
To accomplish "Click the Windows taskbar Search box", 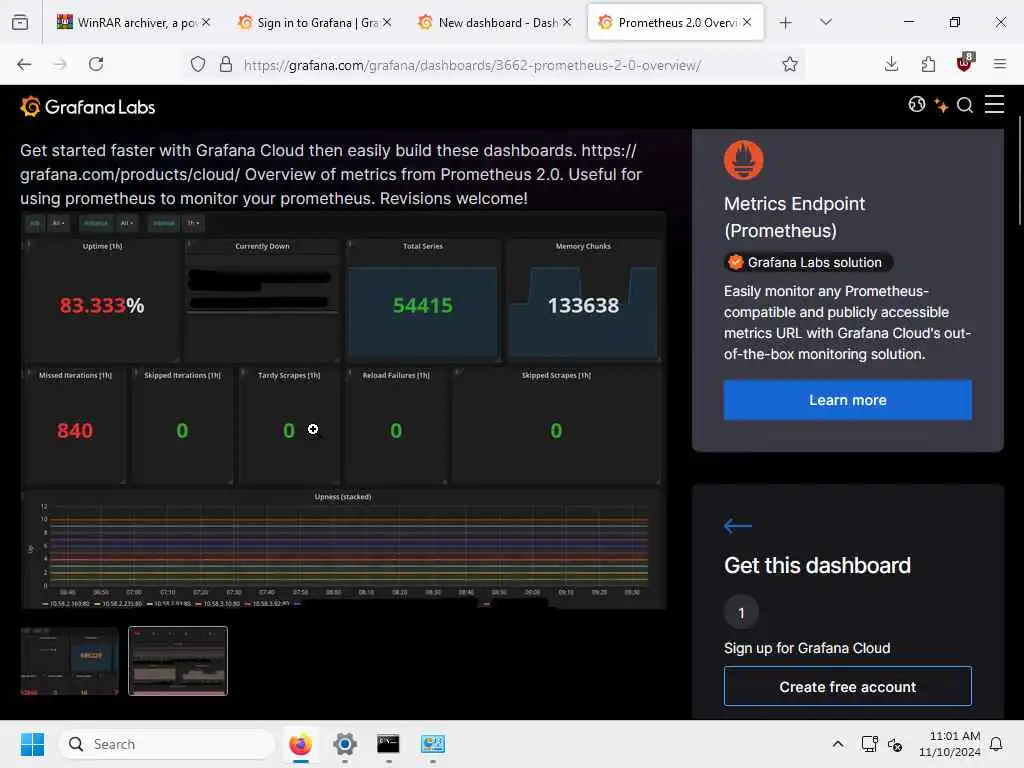I will pyautogui.click(x=167, y=744).
